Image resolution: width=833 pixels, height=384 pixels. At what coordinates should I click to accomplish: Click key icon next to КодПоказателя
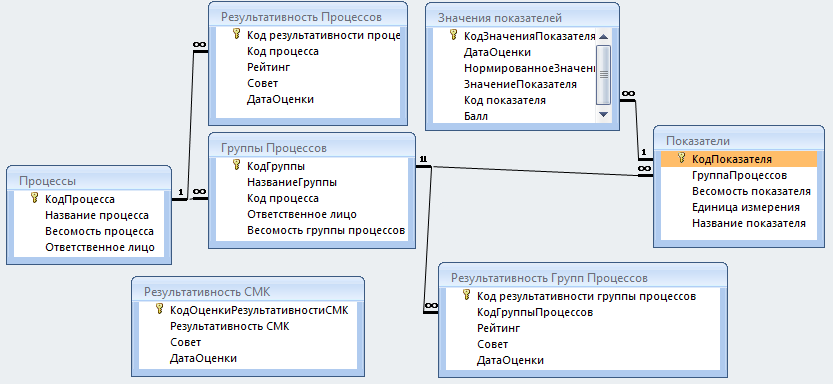(682, 158)
